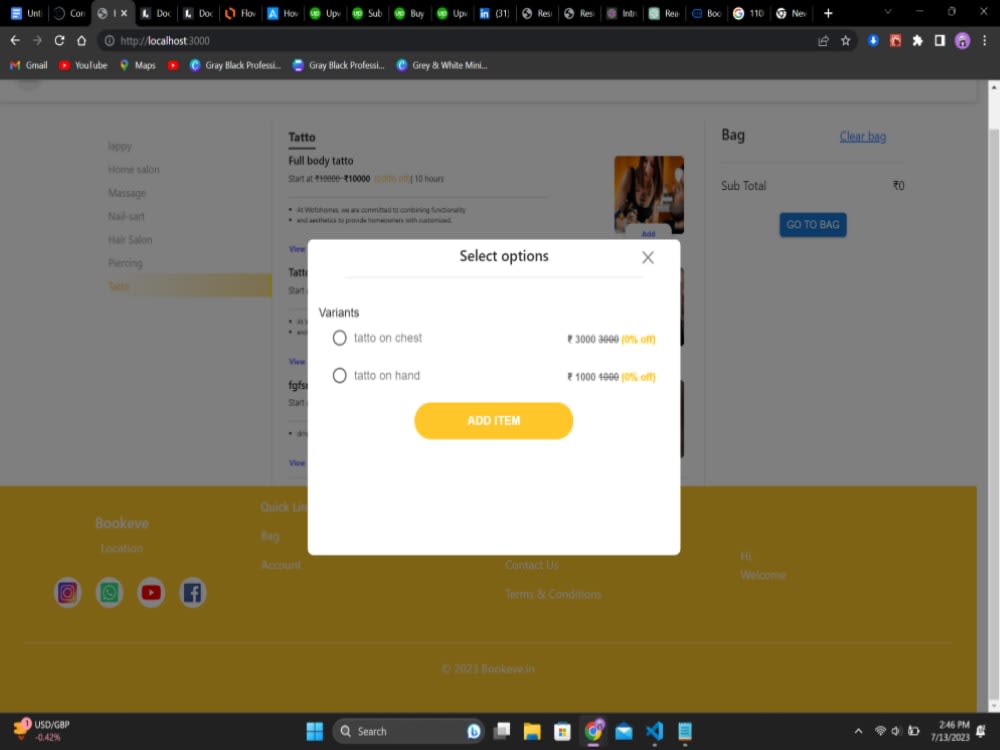This screenshot has height=750, width=1000.
Task: Open the extensions puzzle icon
Action: click(x=918, y=41)
